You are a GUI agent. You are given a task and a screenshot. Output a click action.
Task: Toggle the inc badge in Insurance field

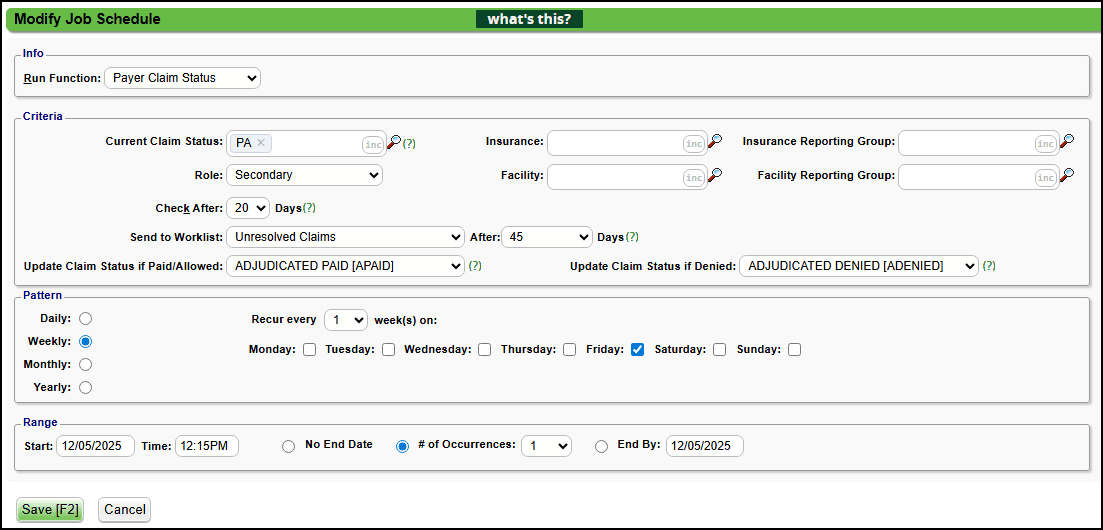[x=693, y=144]
